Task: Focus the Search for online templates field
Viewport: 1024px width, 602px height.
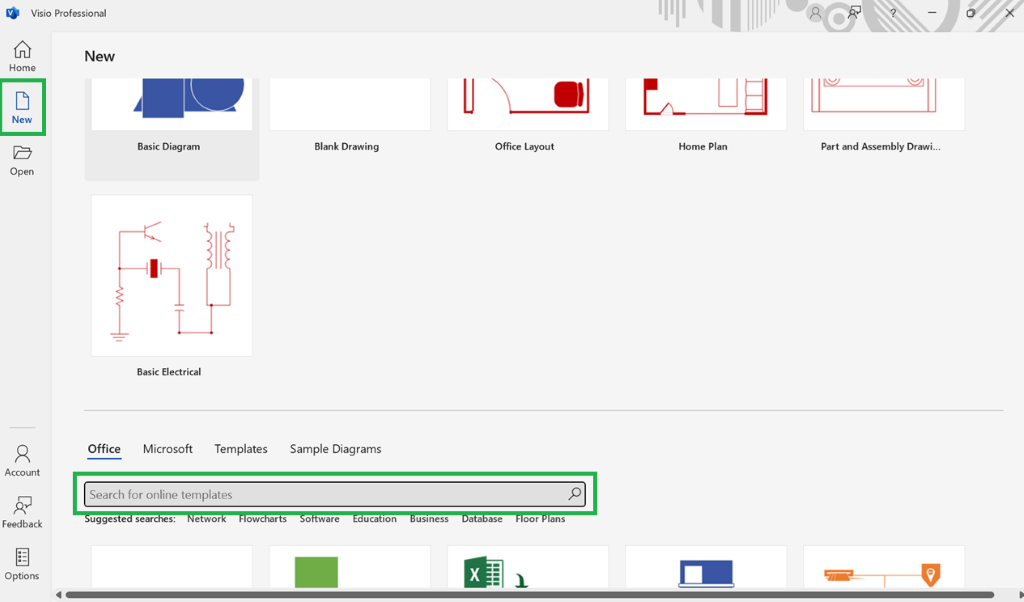Action: tap(334, 494)
